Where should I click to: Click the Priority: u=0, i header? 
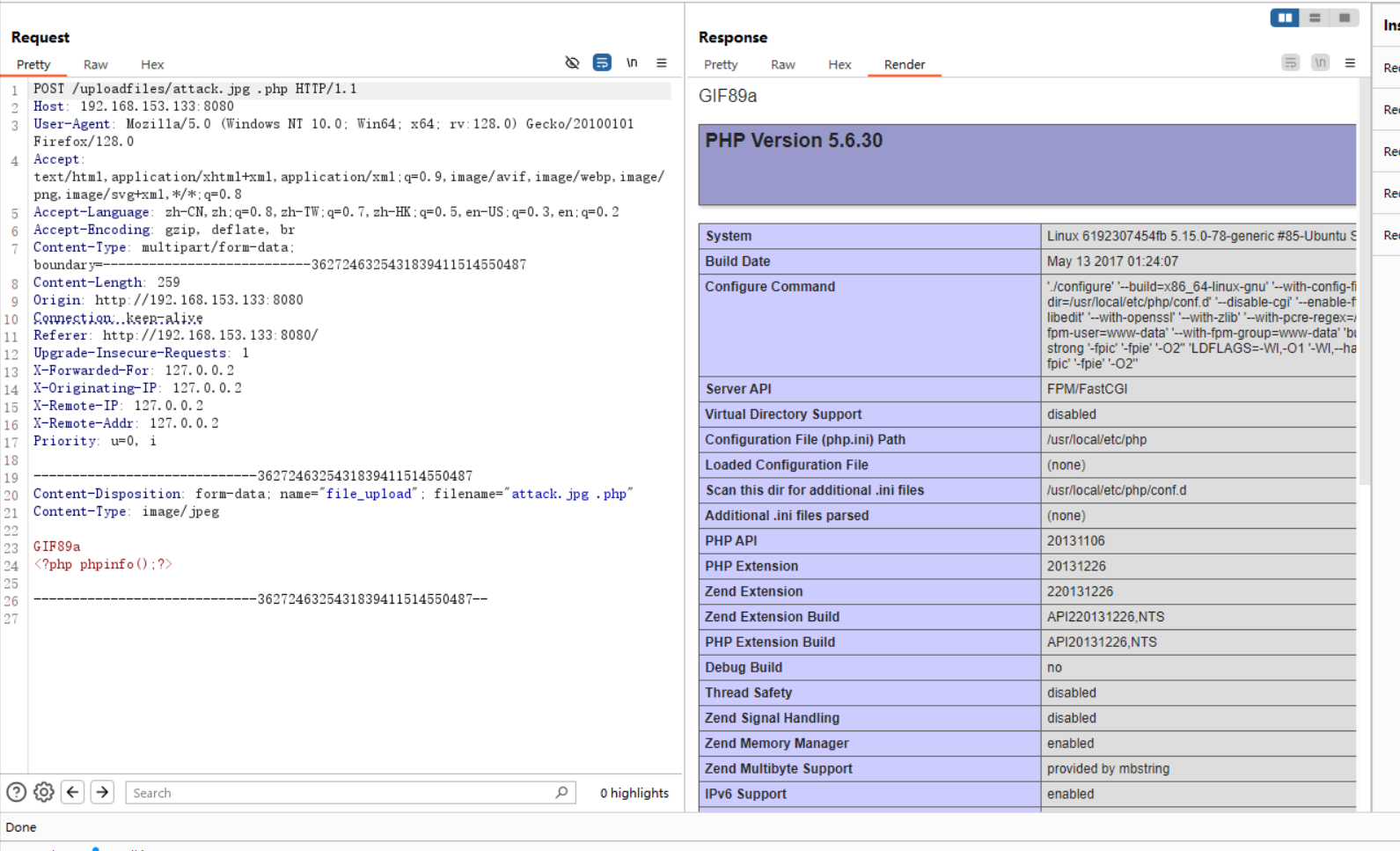coord(95,441)
